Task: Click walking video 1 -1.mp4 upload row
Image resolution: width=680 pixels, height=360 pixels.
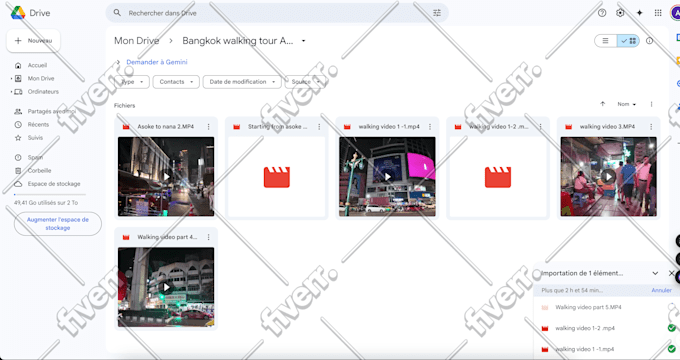Action: point(607,349)
